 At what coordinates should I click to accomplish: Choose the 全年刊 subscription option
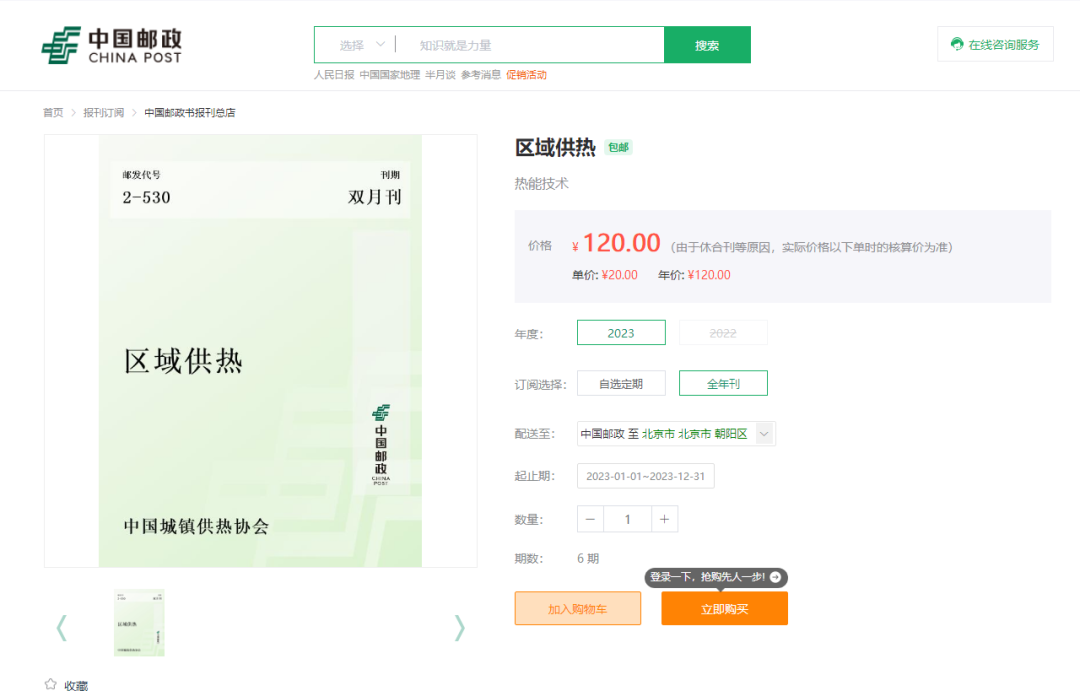click(723, 383)
